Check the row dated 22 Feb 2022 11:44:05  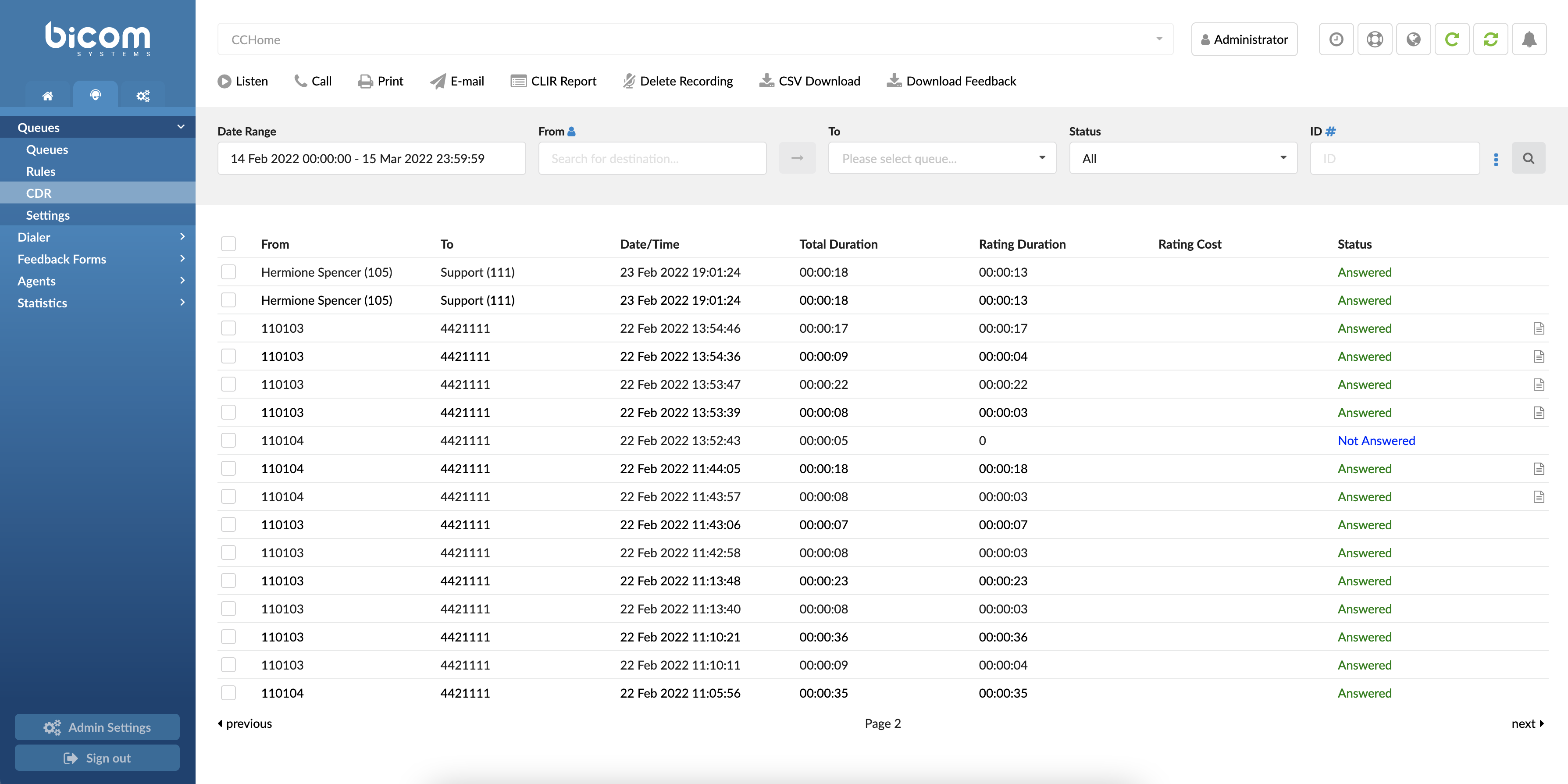coord(228,468)
